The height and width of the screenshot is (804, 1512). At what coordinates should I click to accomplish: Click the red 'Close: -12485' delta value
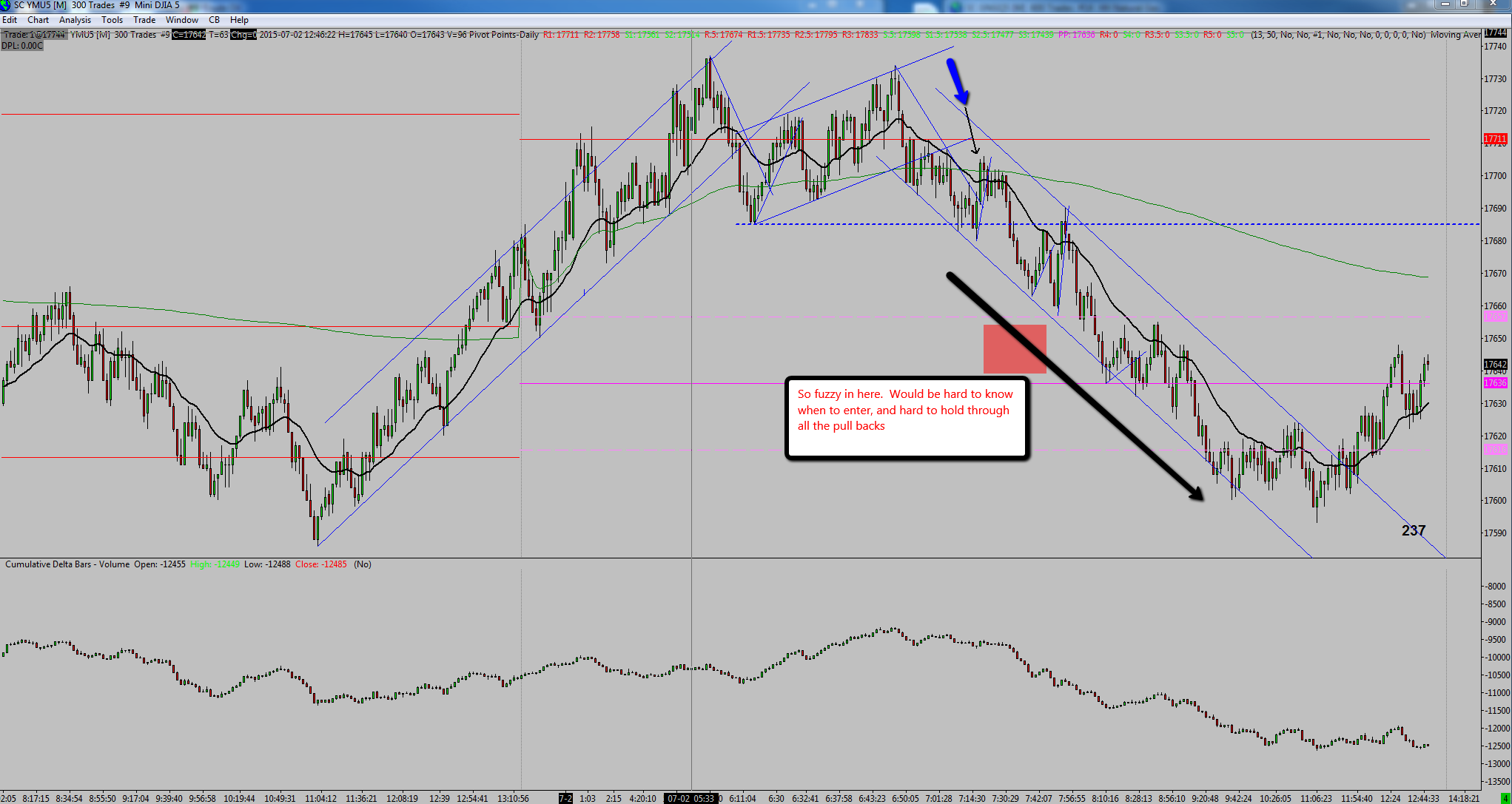321,564
